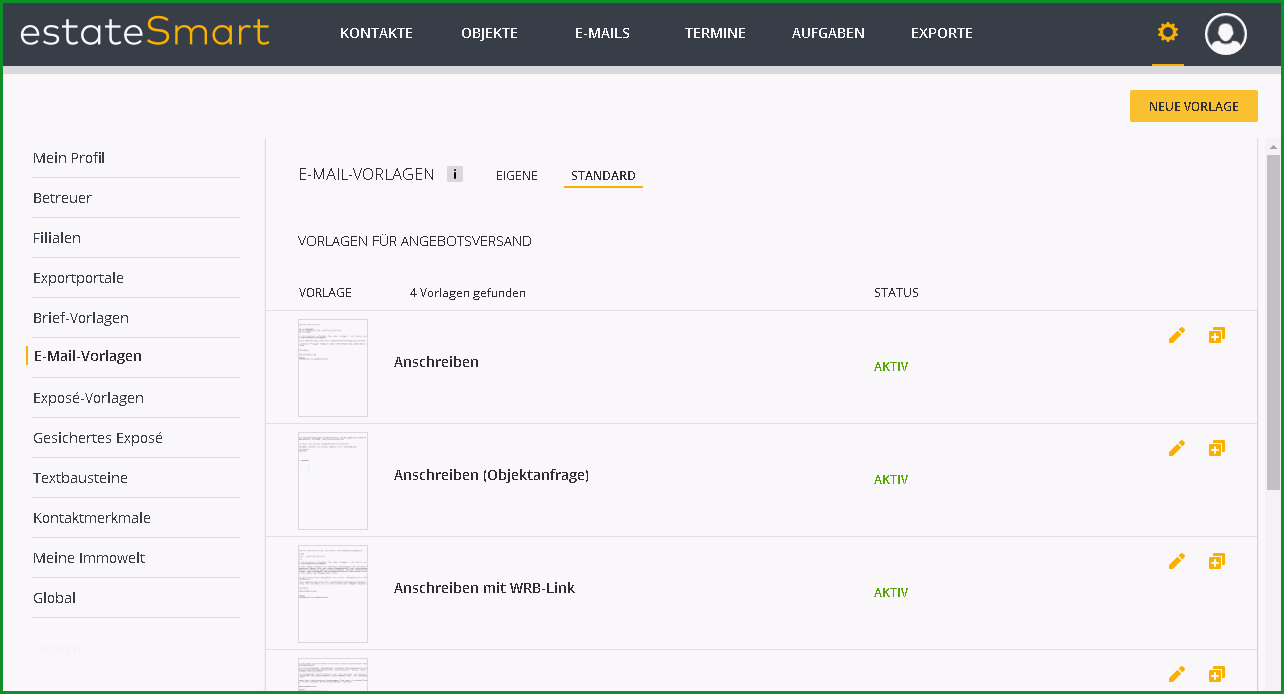This screenshot has height=694, width=1284.
Task: Duplicate the Anschreiben template via its copy icon
Action: 1216,336
